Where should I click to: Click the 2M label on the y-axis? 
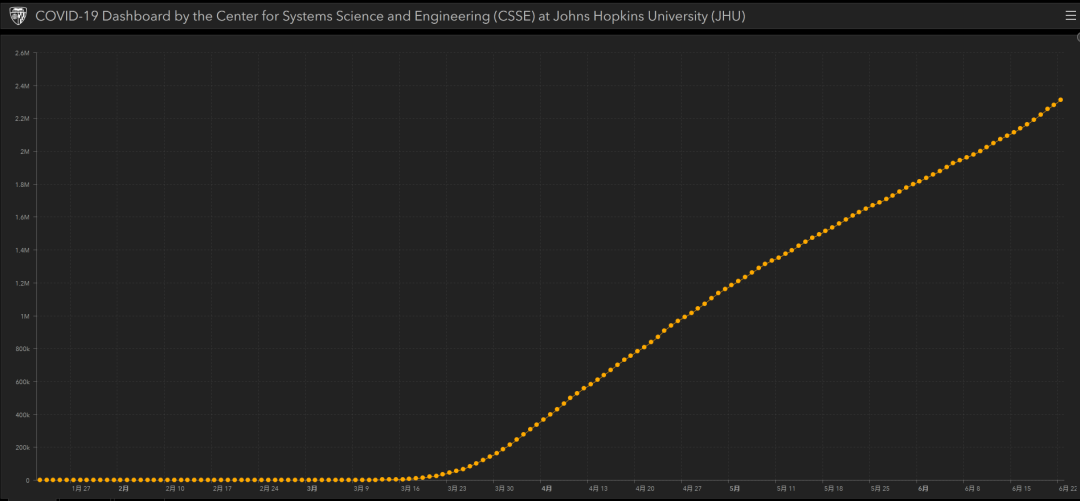coord(24,151)
